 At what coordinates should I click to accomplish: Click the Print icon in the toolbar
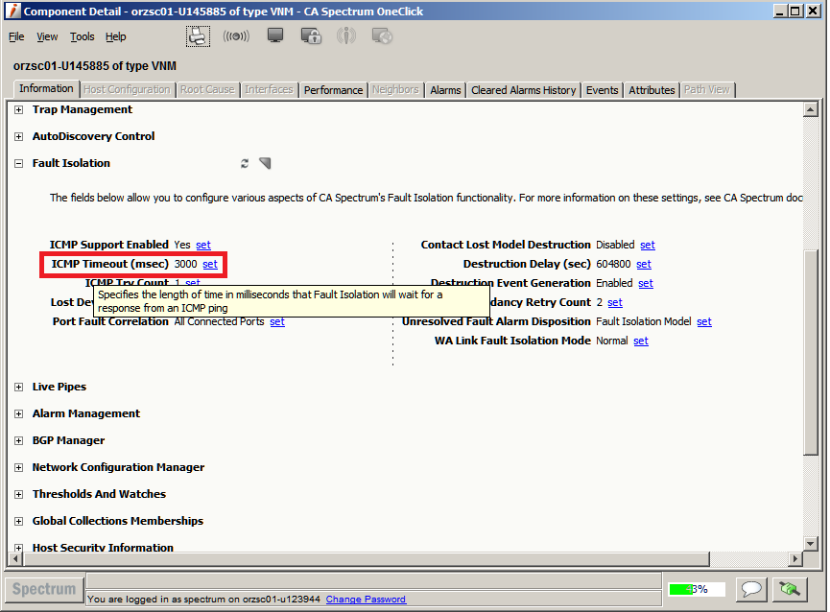197,36
